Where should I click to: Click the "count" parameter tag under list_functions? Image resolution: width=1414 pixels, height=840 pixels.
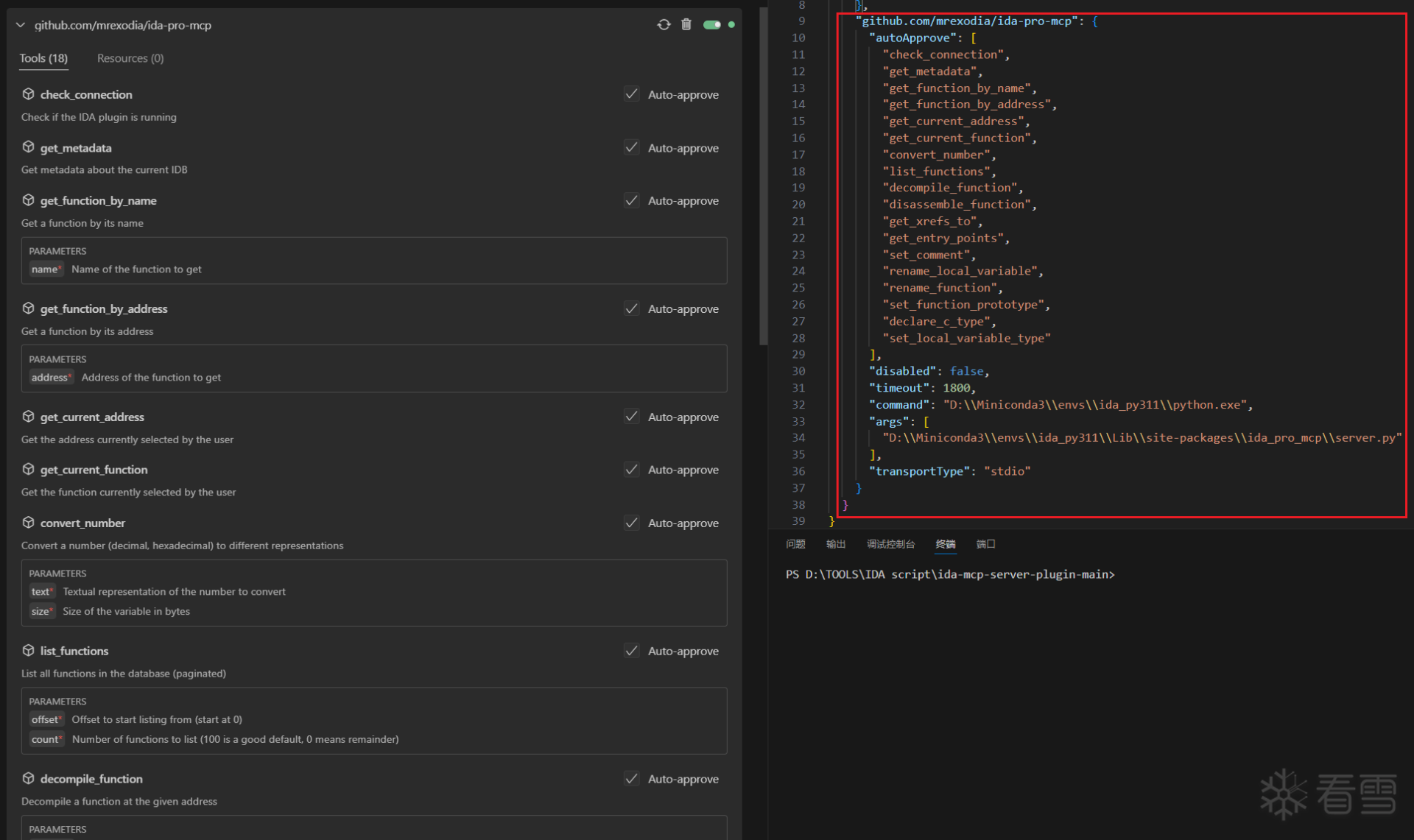point(46,740)
